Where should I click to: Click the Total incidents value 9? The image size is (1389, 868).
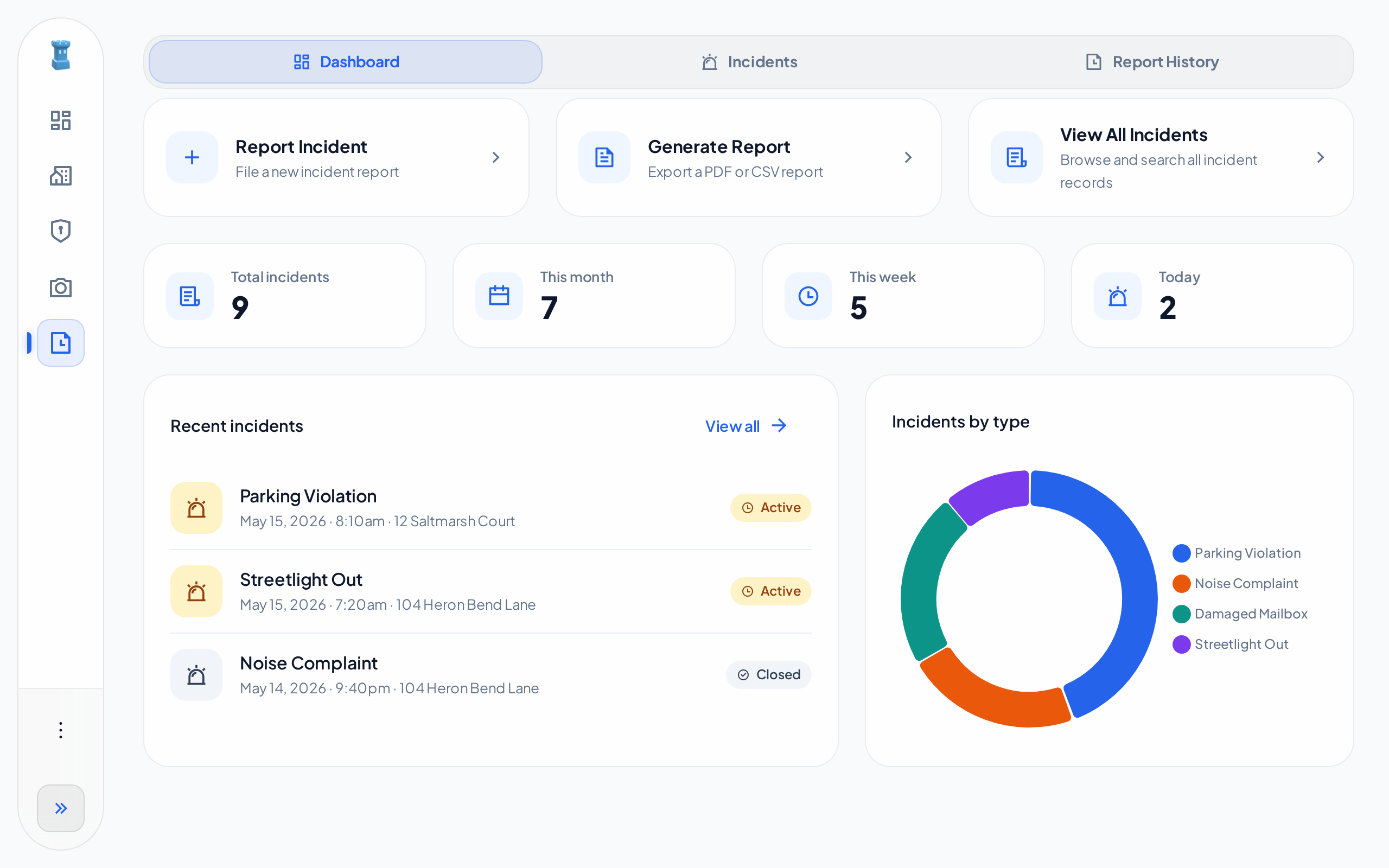240,308
